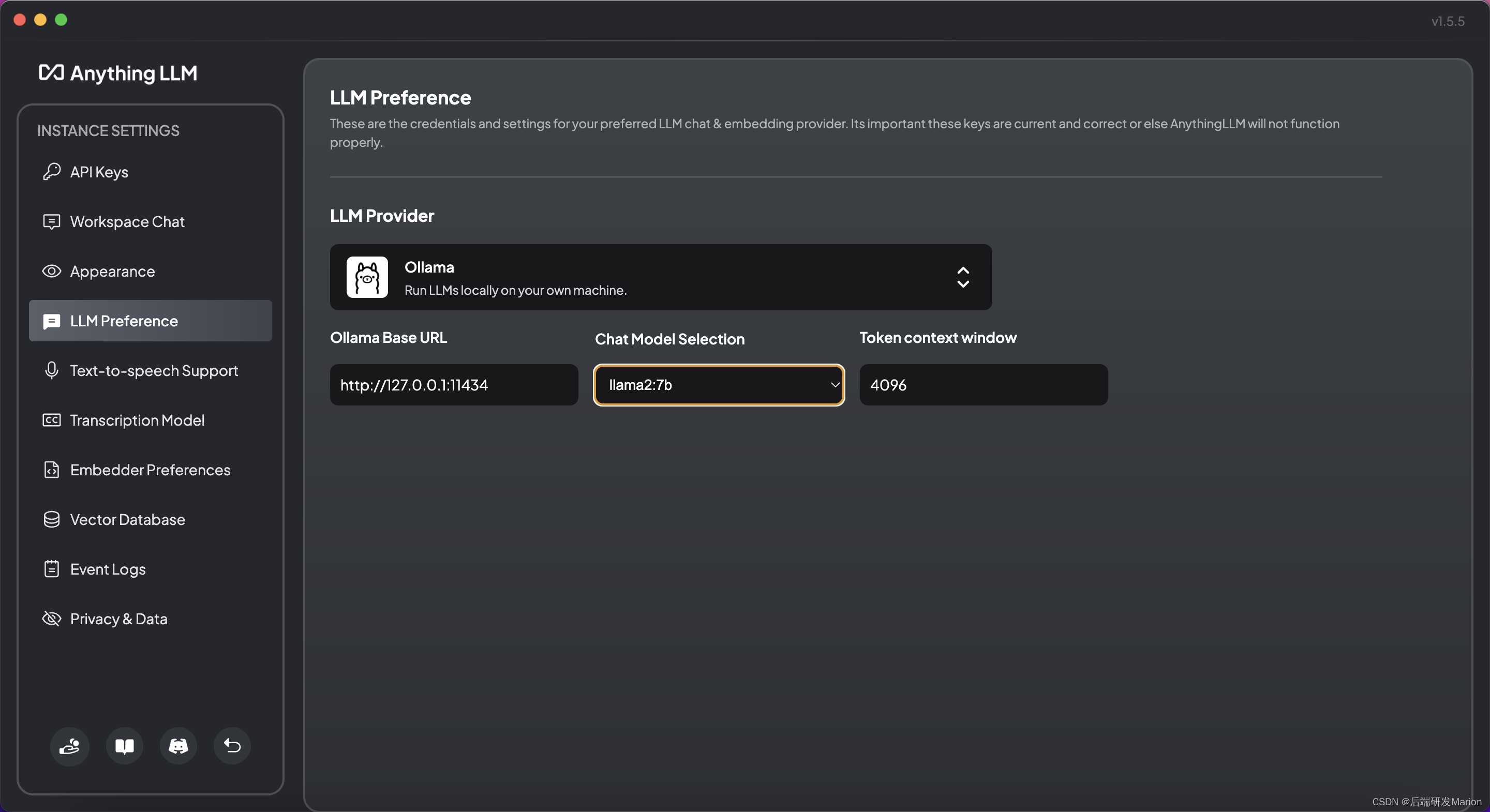Select Vector Database in sidebar
Image resolution: width=1490 pixels, height=812 pixels.
[127, 519]
